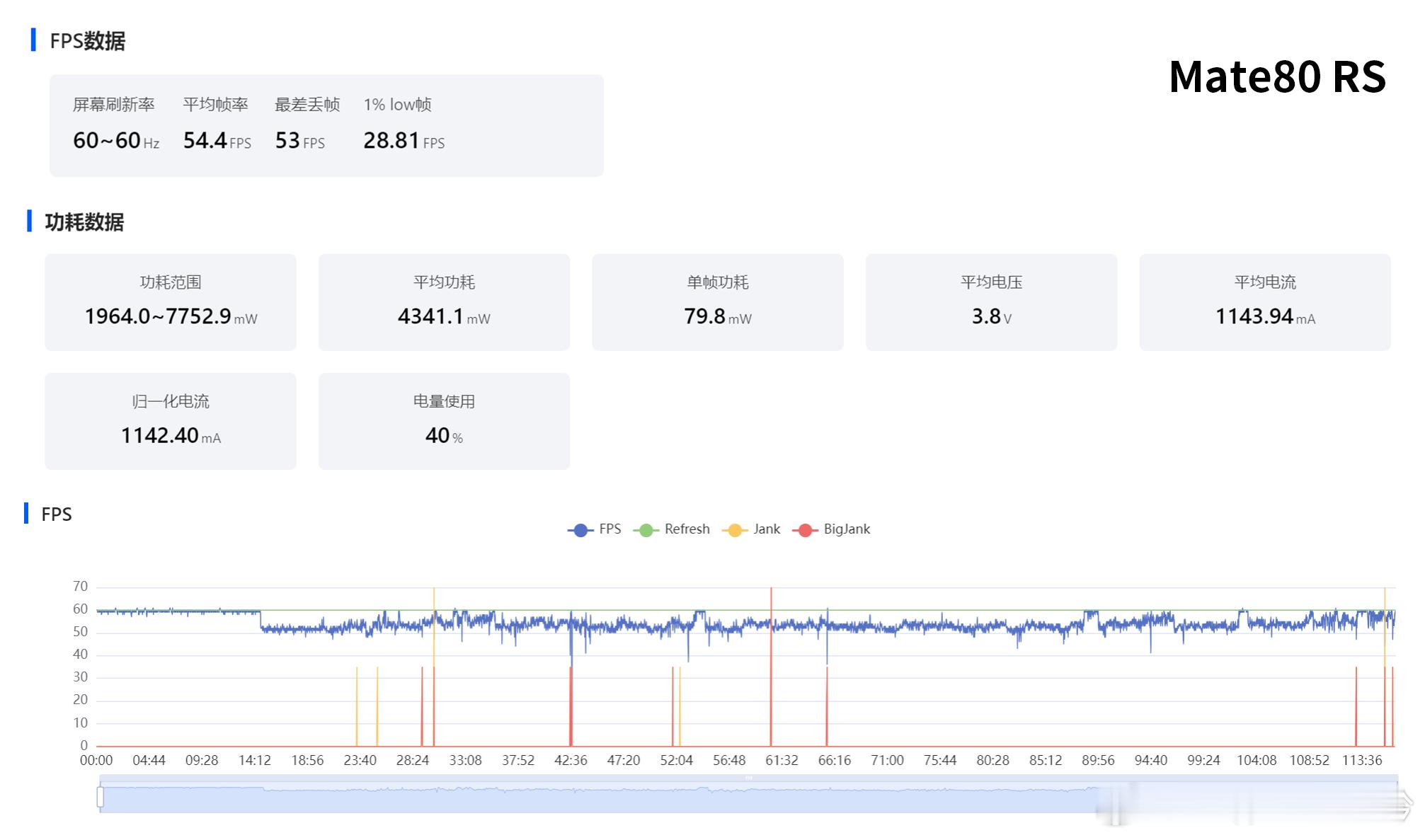1425x840 pixels.
Task: Select the 平均功耗 4341.1 mW card
Action: click(444, 302)
